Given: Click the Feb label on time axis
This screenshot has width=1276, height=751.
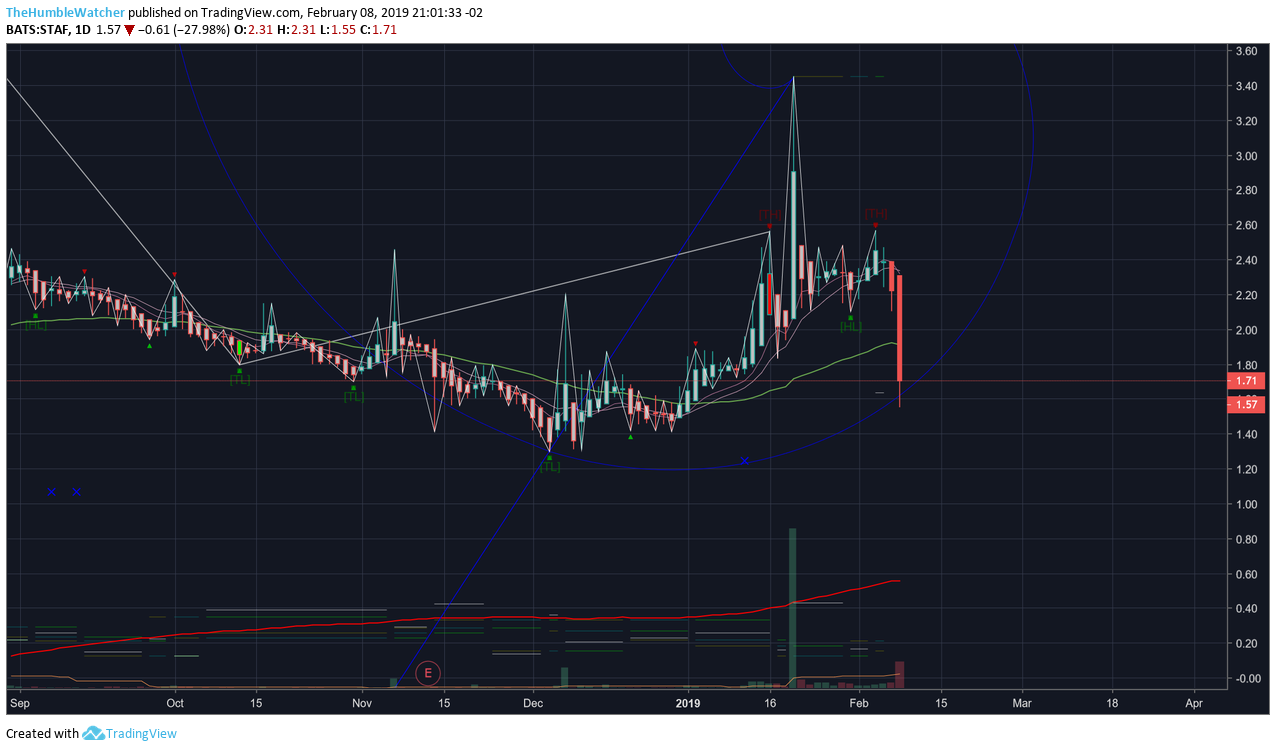Looking at the screenshot, I should (858, 703).
